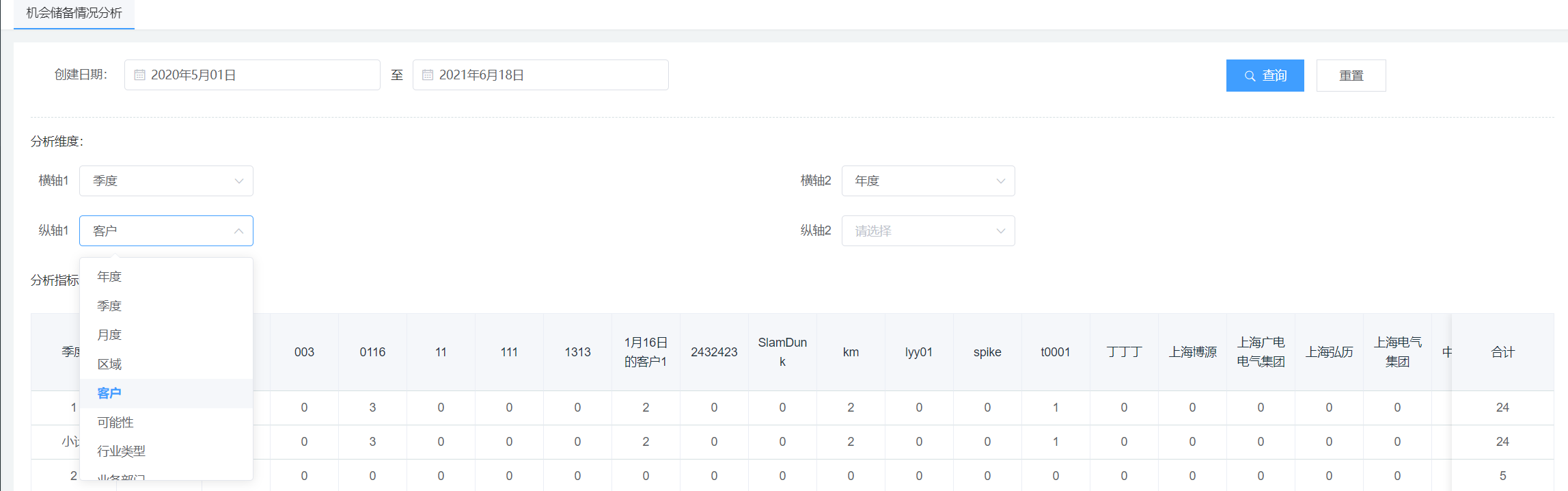Select 年度 from the dropdown list

click(109, 277)
